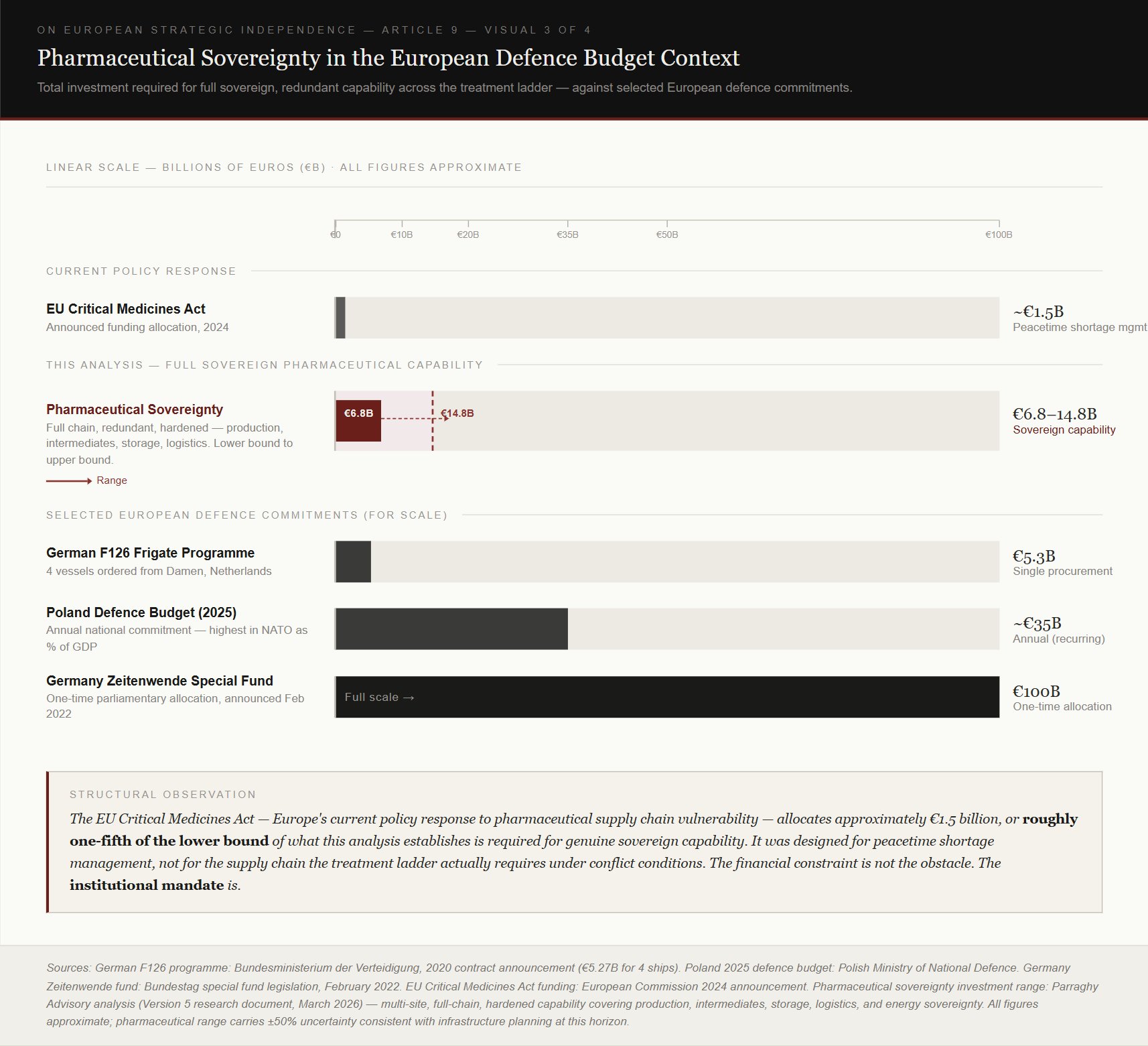Click the ~€1.5B value label
This screenshot has height=1046, width=1148.
click(1038, 312)
